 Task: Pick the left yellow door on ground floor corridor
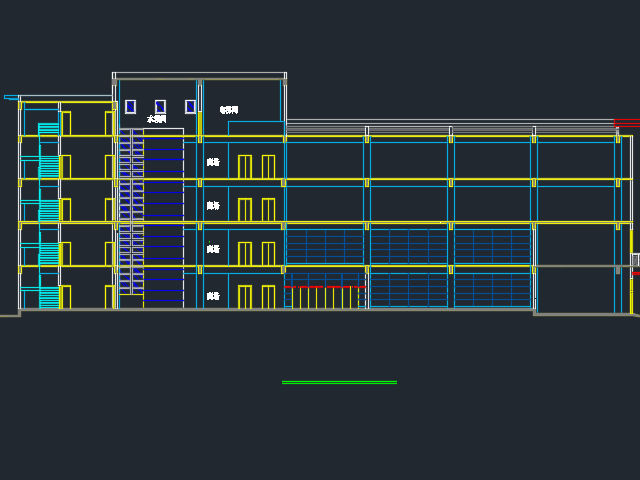click(245, 297)
